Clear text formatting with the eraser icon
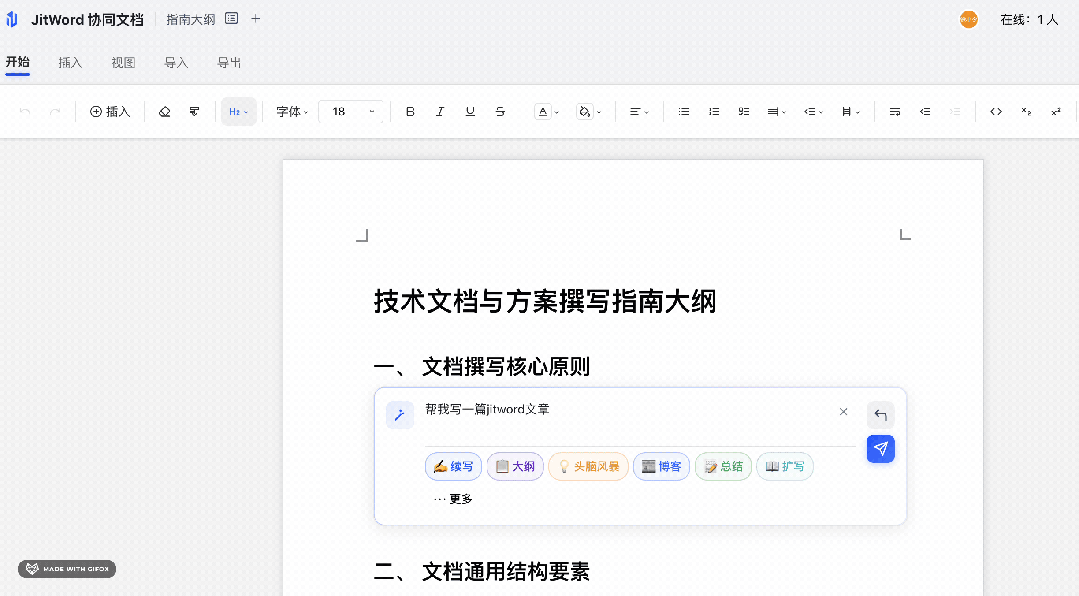The width and height of the screenshot is (1079, 596). point(164,111)
